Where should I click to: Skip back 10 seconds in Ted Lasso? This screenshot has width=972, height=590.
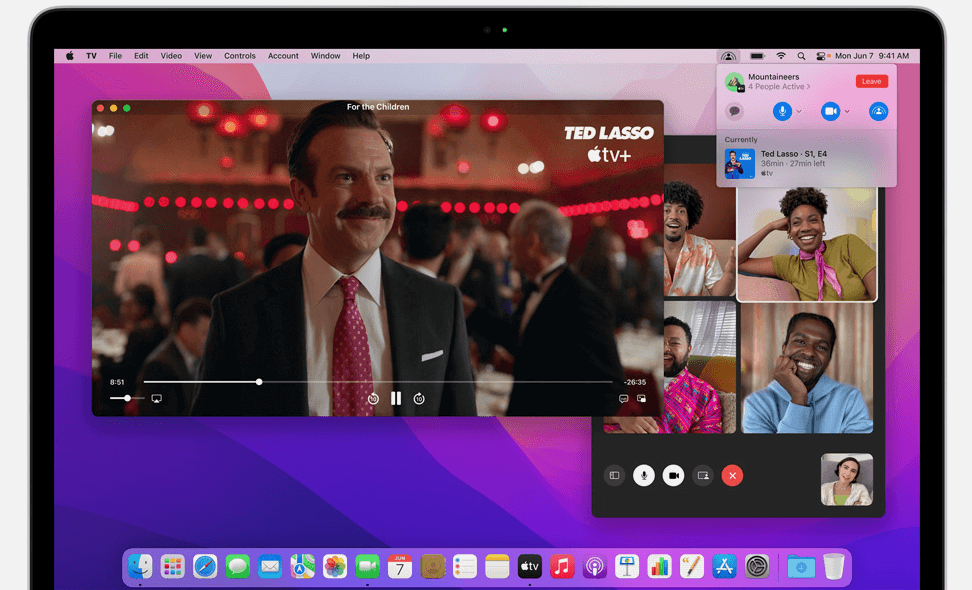tap(373, 399)
